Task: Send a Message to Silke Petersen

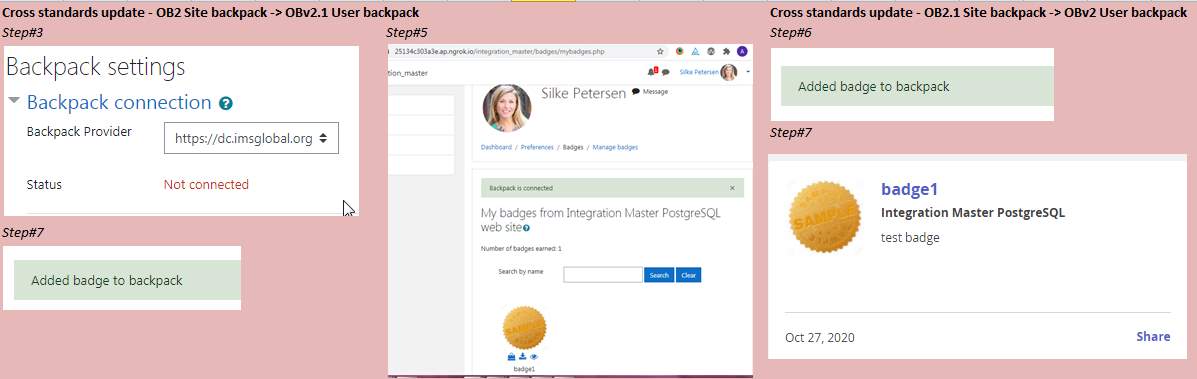Action: pyautogui.click(x=650, y=92)
